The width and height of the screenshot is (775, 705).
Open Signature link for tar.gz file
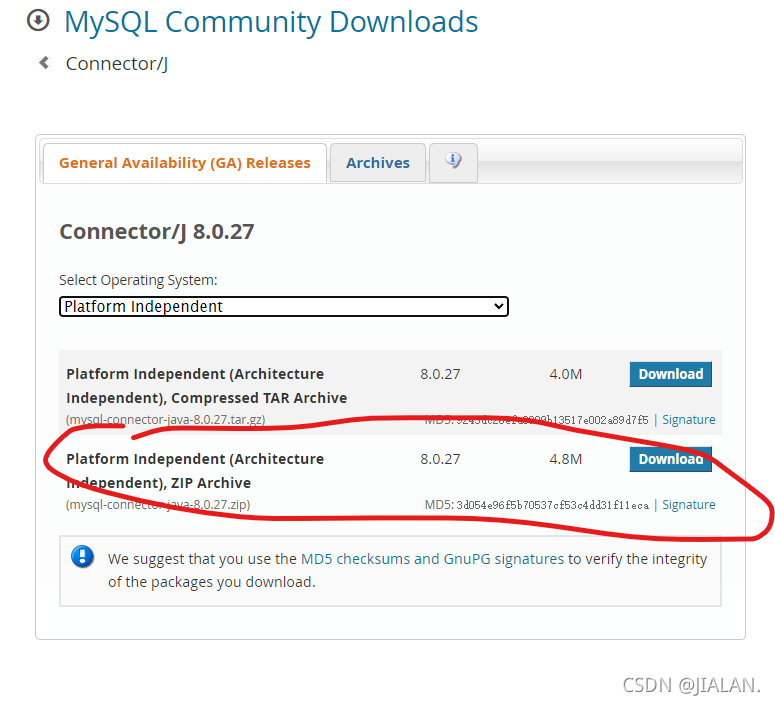click(x=689, y=420)
